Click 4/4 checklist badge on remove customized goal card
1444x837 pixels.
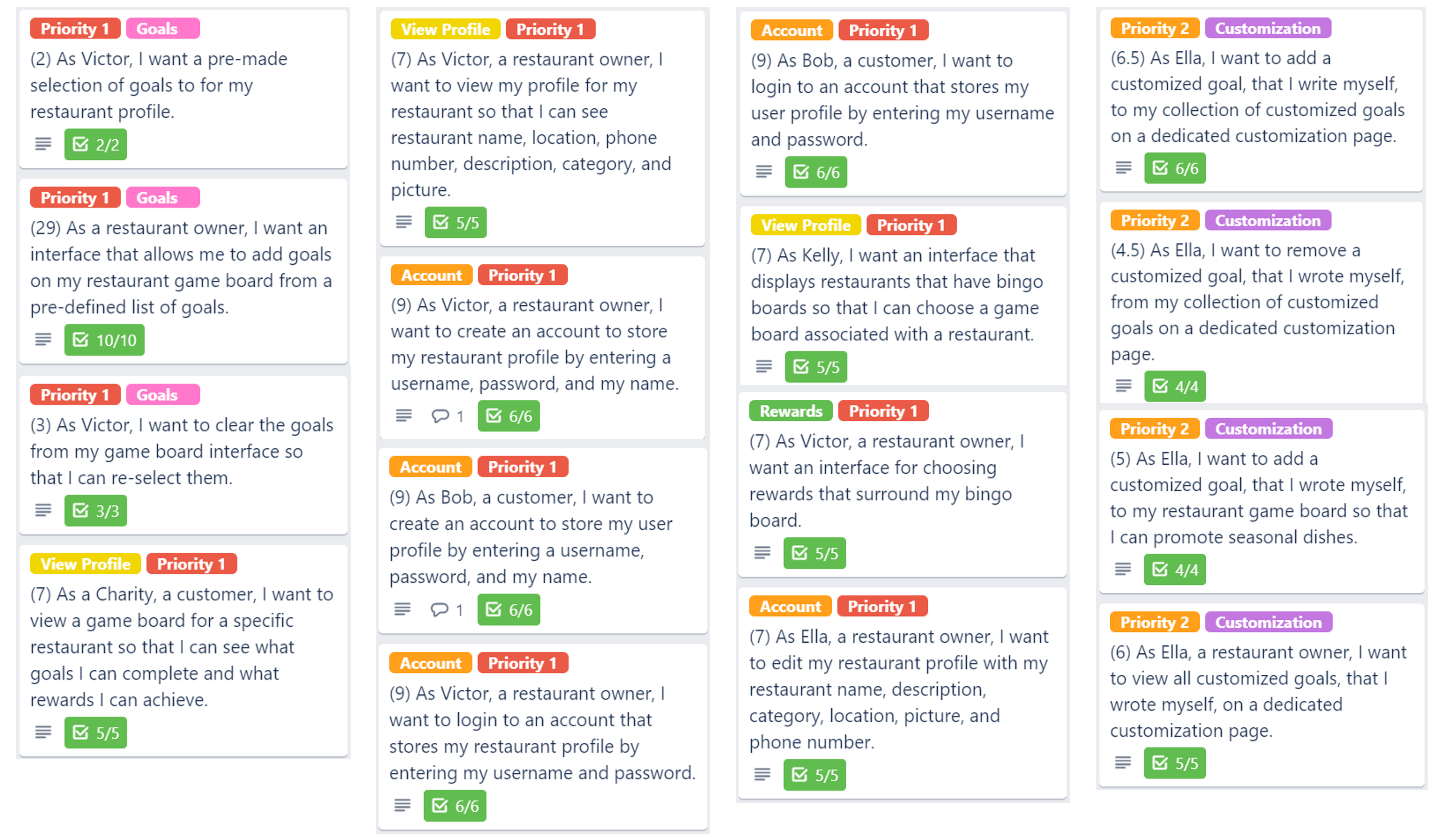tap(1175, 386)
